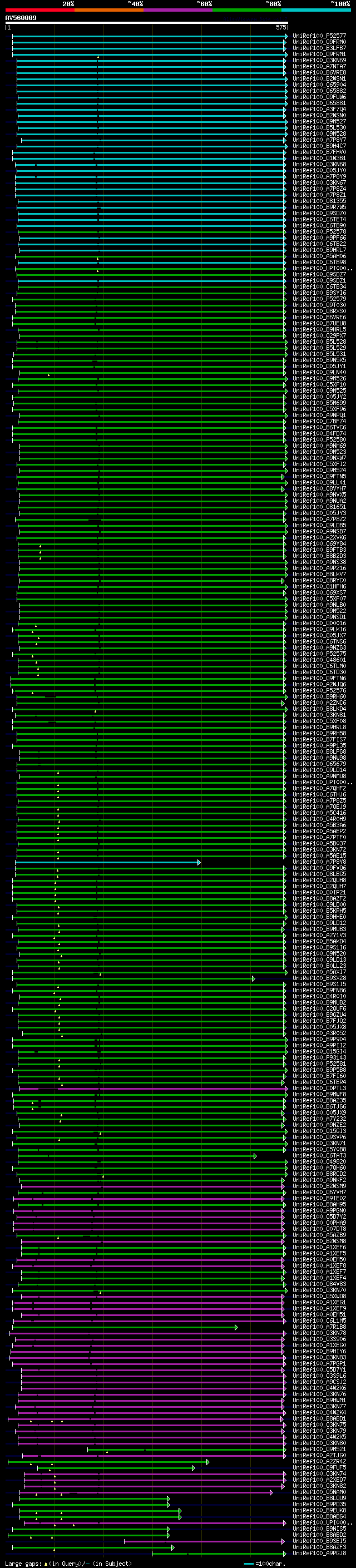Select the UniRef100_Q8RXS0 label
This screenshot has width=356, height=1568.
tap(319, 311)
